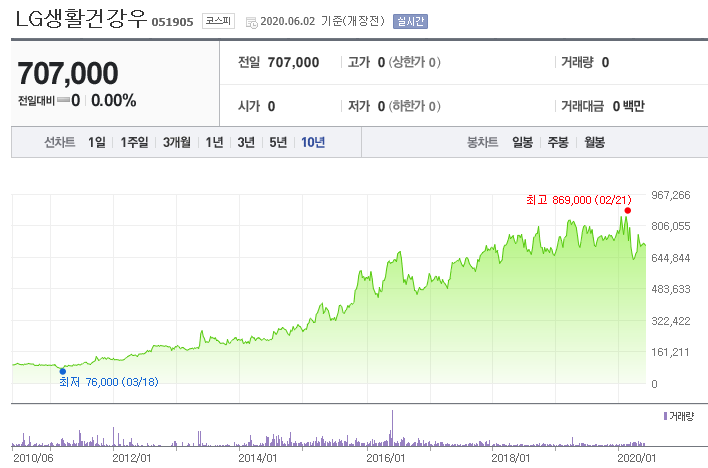
Task: Click the 0.00% change rate value
Action: (113, 100)
